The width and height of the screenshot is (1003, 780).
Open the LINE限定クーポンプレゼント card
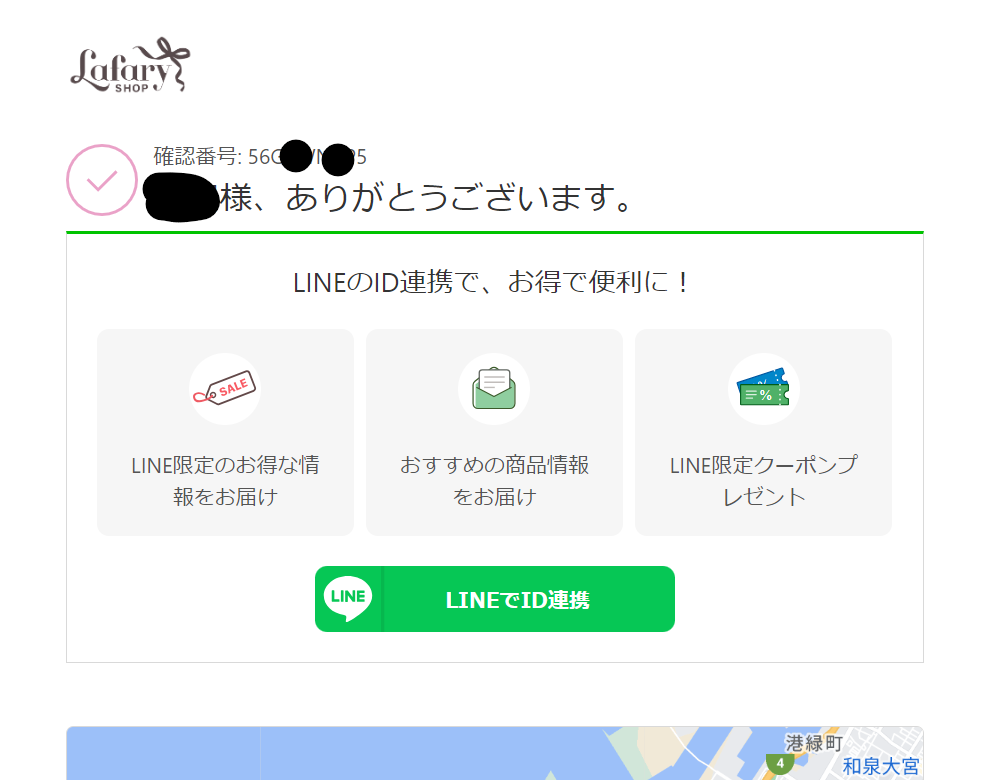[763, 433]
